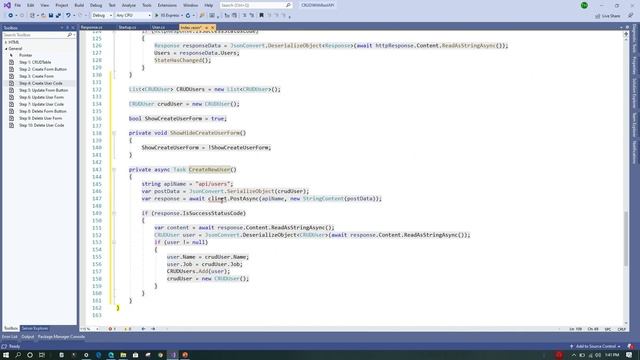Click the CreateNewUser method name in code

point(209,169)
